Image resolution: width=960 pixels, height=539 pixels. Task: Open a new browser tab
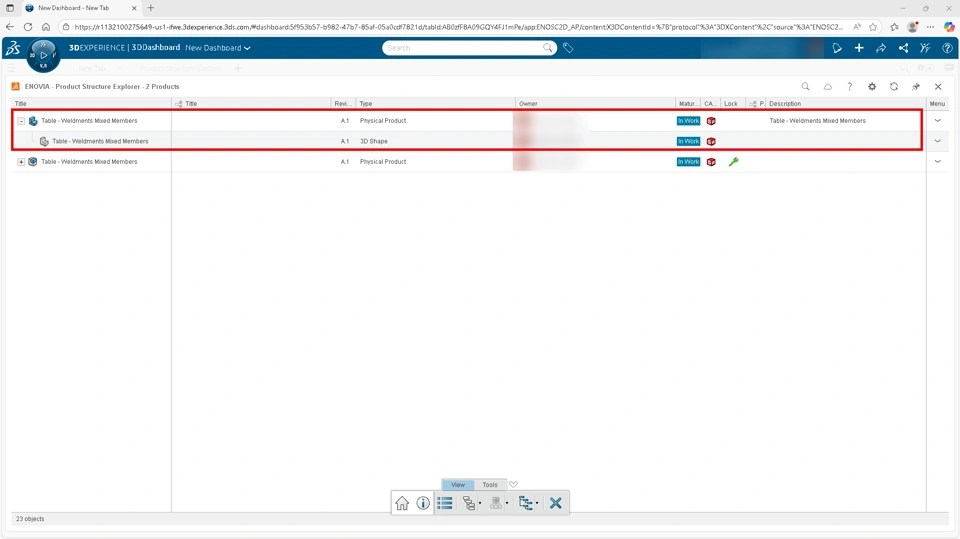click(x=151, y=8)
